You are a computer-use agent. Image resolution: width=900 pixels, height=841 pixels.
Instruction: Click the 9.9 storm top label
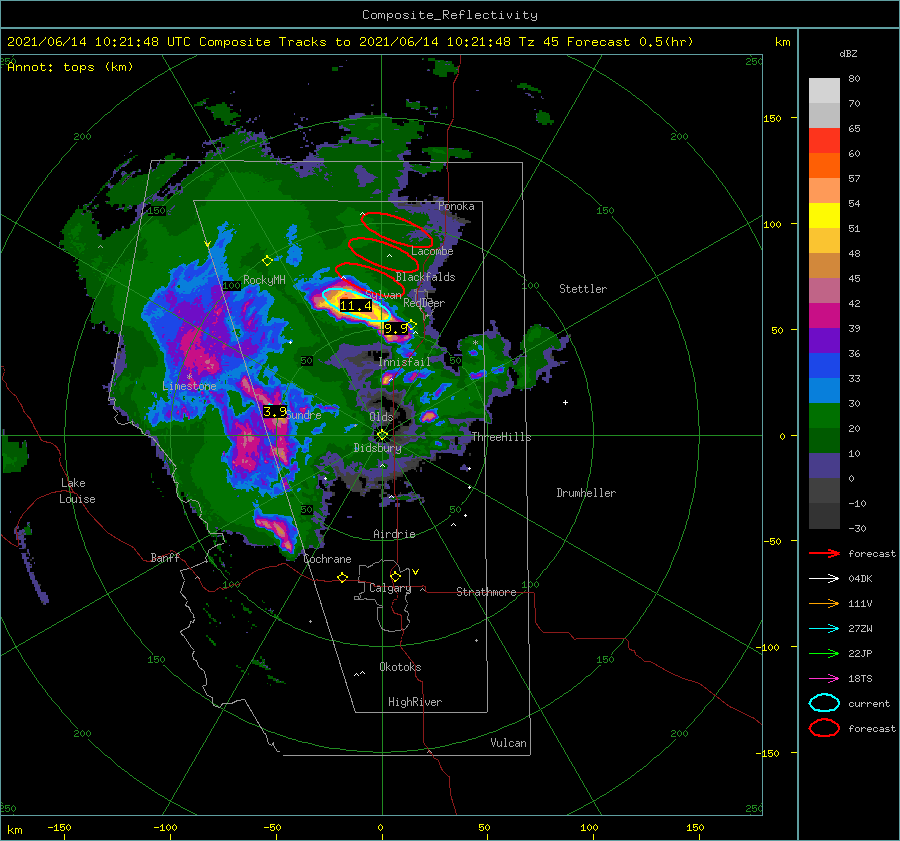395,328
